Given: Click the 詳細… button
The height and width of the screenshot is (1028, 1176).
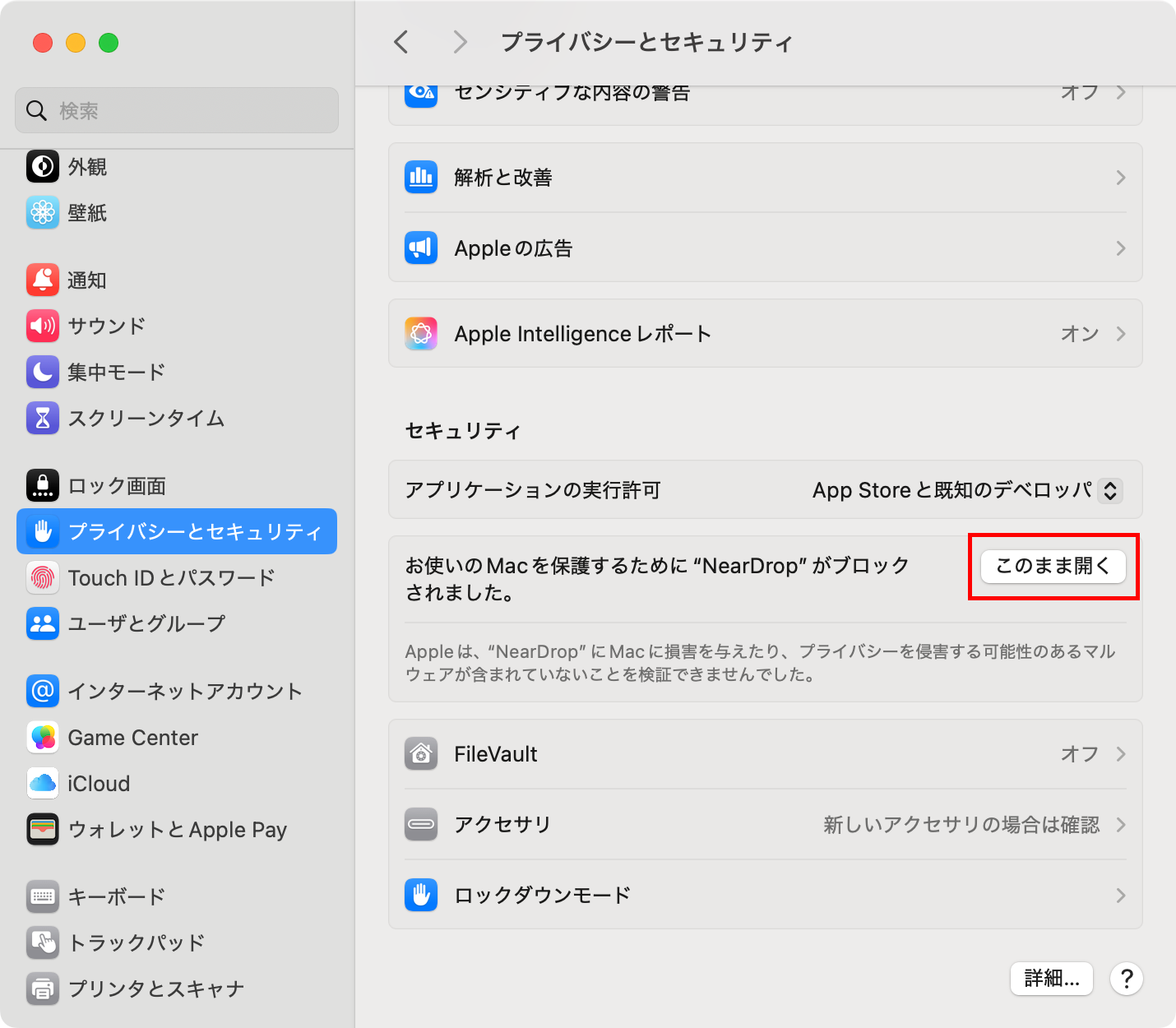Looking at the screenshot, I should pos(1052,979).
